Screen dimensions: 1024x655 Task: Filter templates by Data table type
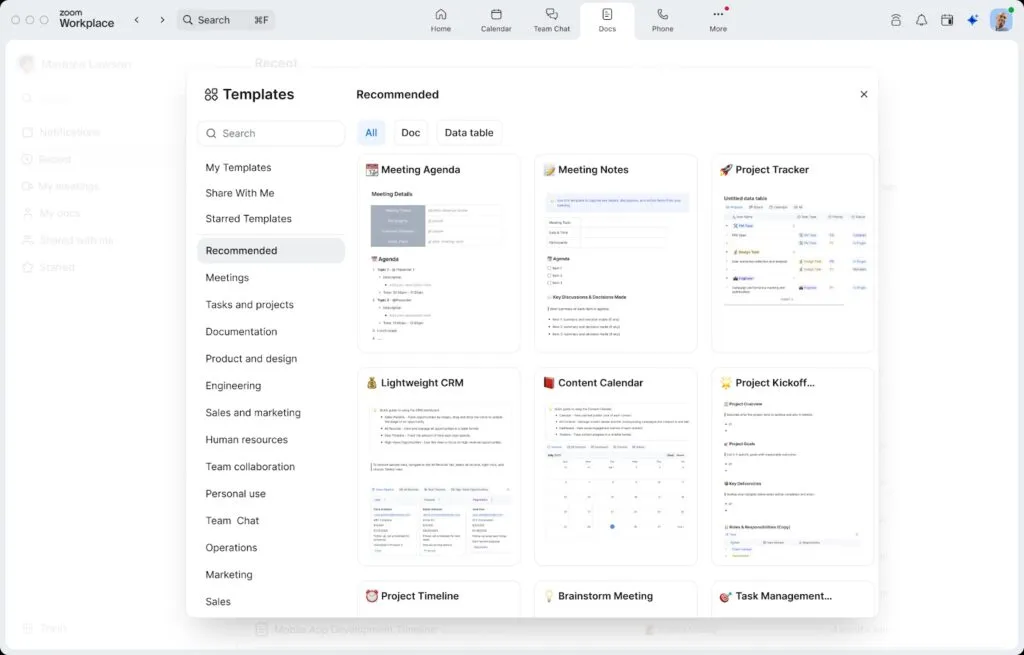[x=469, y=133]
